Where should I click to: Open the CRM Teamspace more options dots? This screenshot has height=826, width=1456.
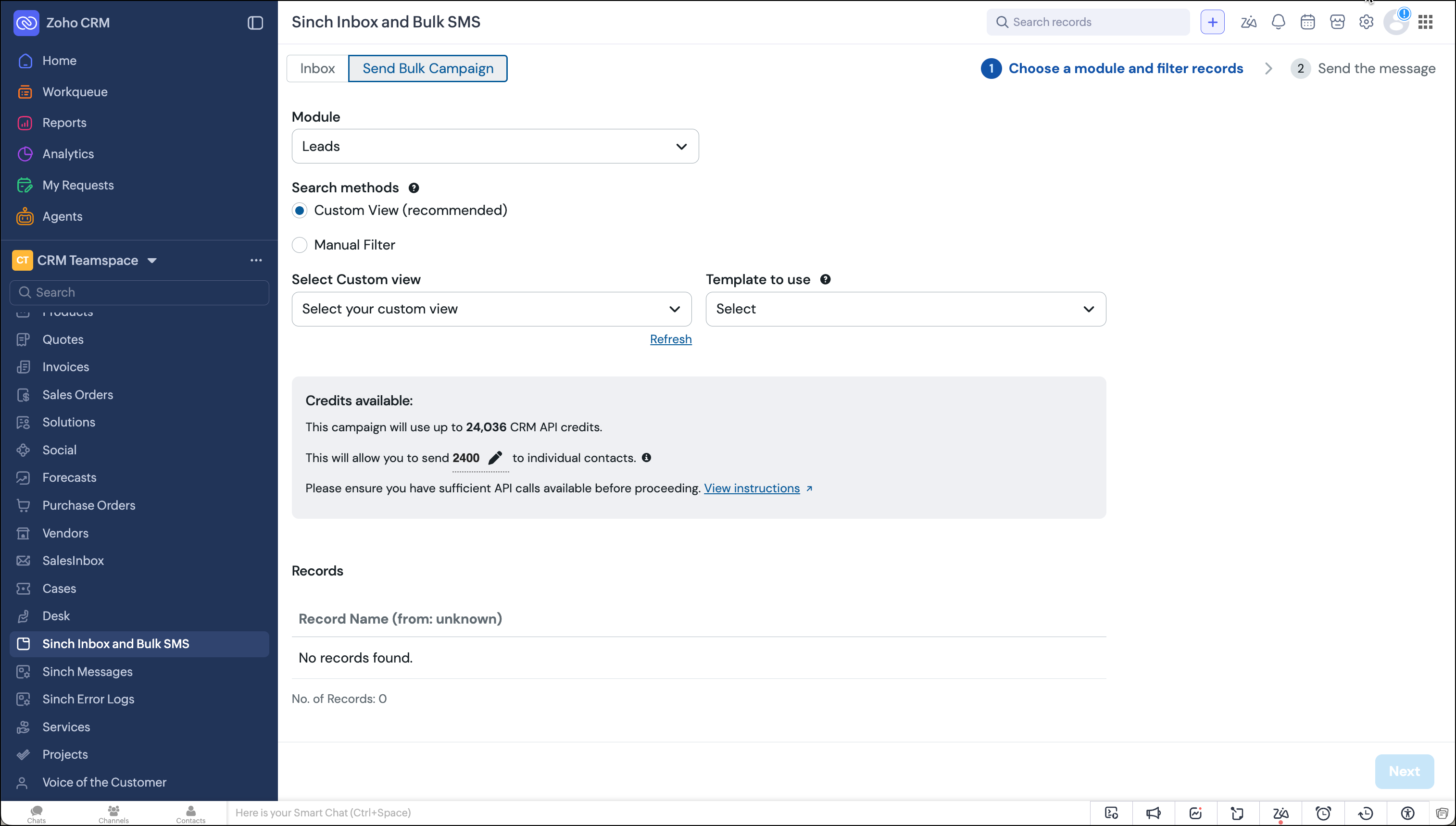point(256,261)
